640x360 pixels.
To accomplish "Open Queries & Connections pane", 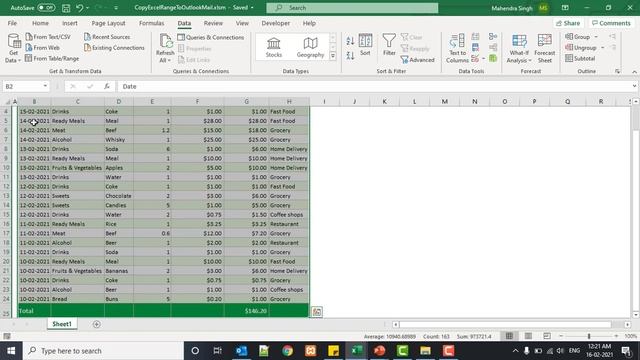I will point(211,37).
